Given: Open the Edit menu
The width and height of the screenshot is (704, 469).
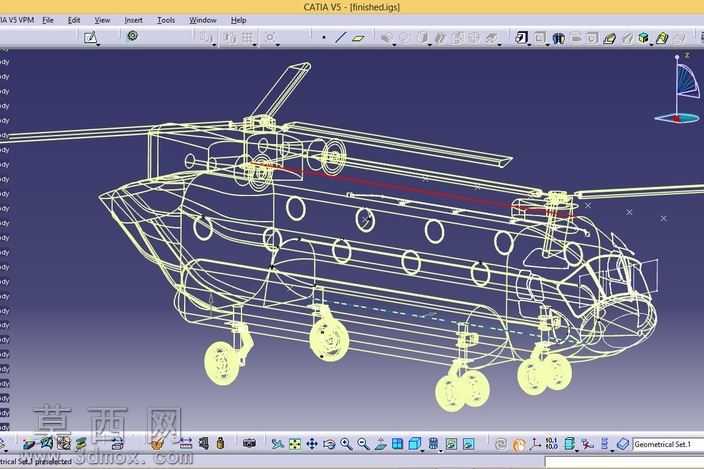Looking at the screenshot, I should pyautogui.click(x=74, y=20).
